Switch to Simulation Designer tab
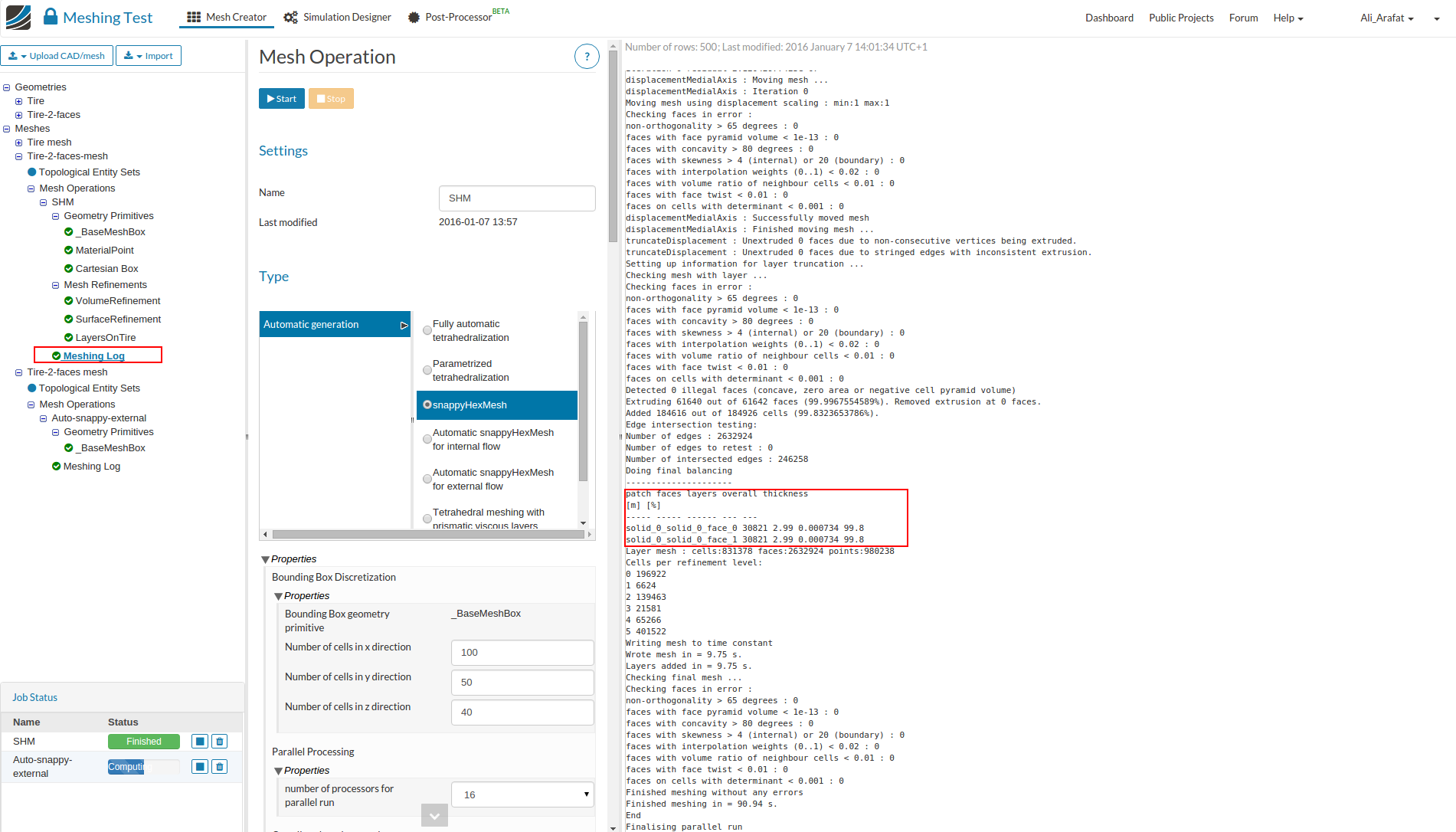 338,17
